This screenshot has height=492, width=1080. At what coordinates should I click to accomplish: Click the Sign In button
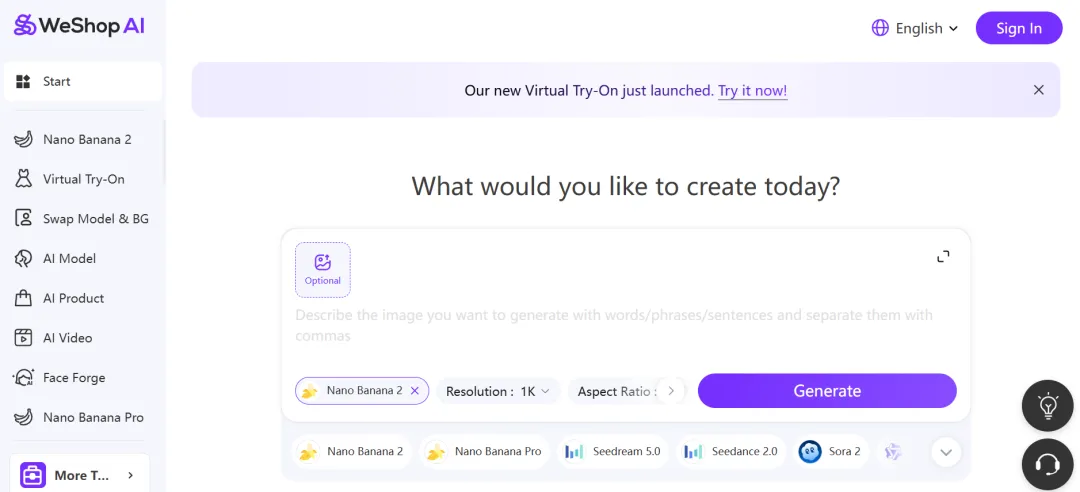point(1019,28)
